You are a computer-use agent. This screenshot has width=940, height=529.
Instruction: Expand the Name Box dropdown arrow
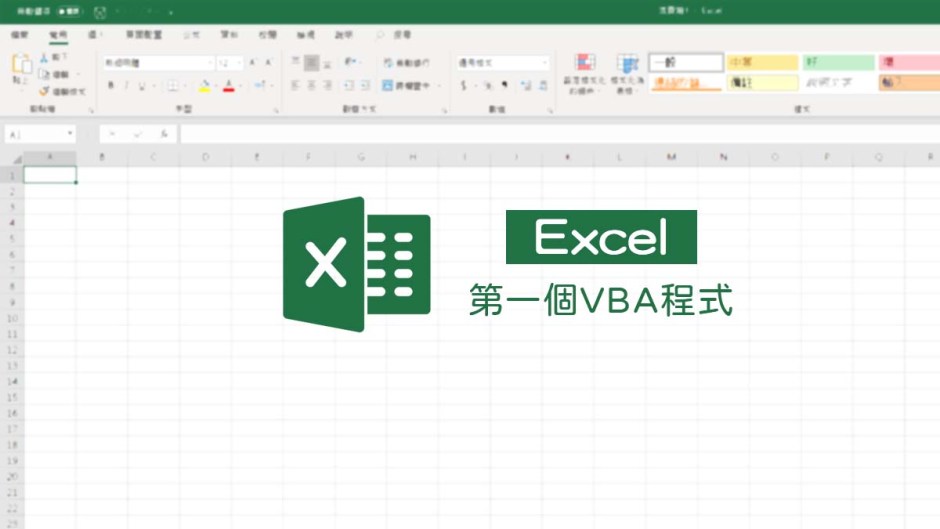point(70,133)
